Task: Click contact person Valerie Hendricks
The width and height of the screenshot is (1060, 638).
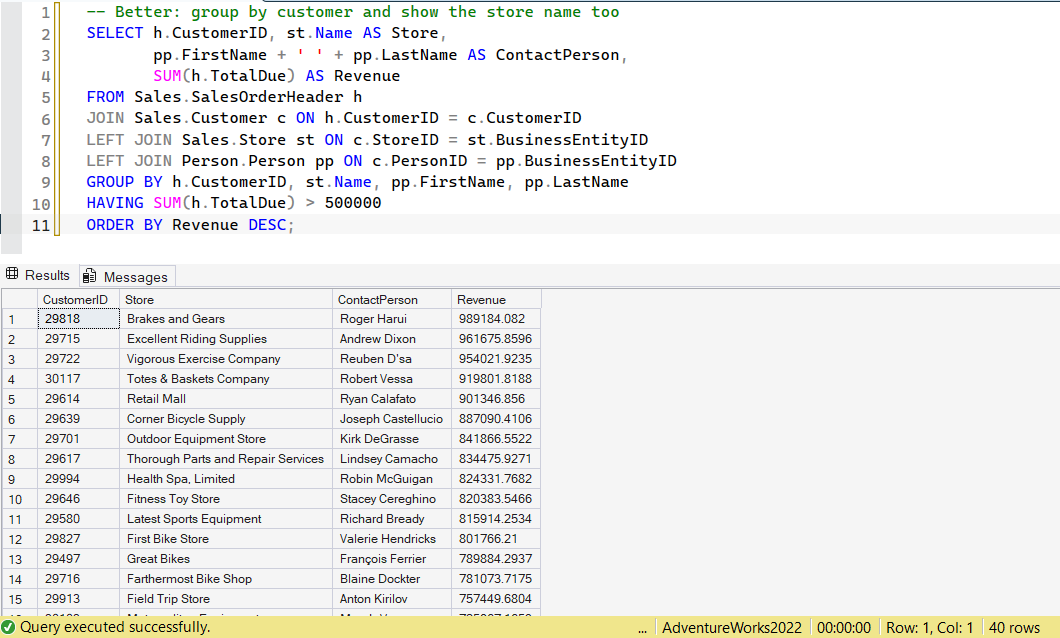Action: coord(391,539)
